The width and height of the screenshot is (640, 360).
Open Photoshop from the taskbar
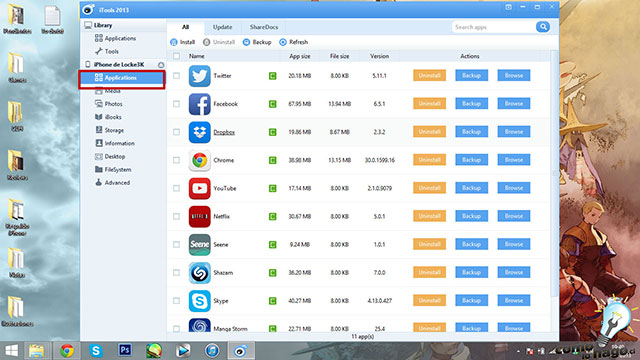tap(125, 351)
